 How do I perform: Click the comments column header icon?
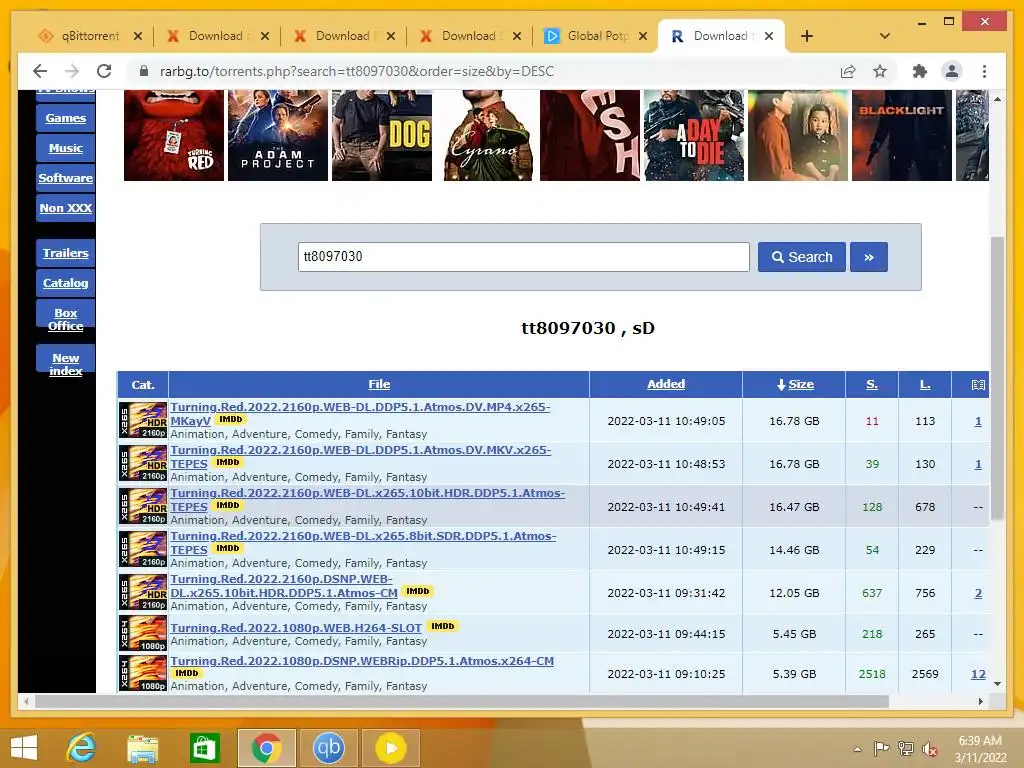(978, 385)
